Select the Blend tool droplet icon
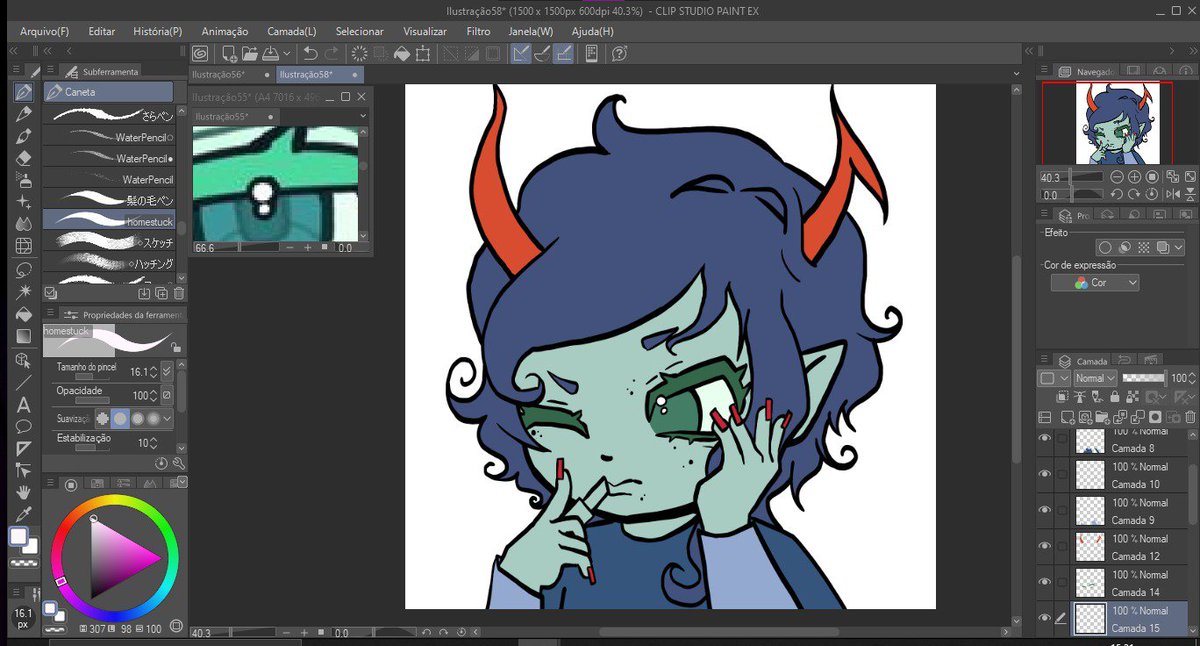The width and height of the screenshot is (1200, 646). (23, 223)
